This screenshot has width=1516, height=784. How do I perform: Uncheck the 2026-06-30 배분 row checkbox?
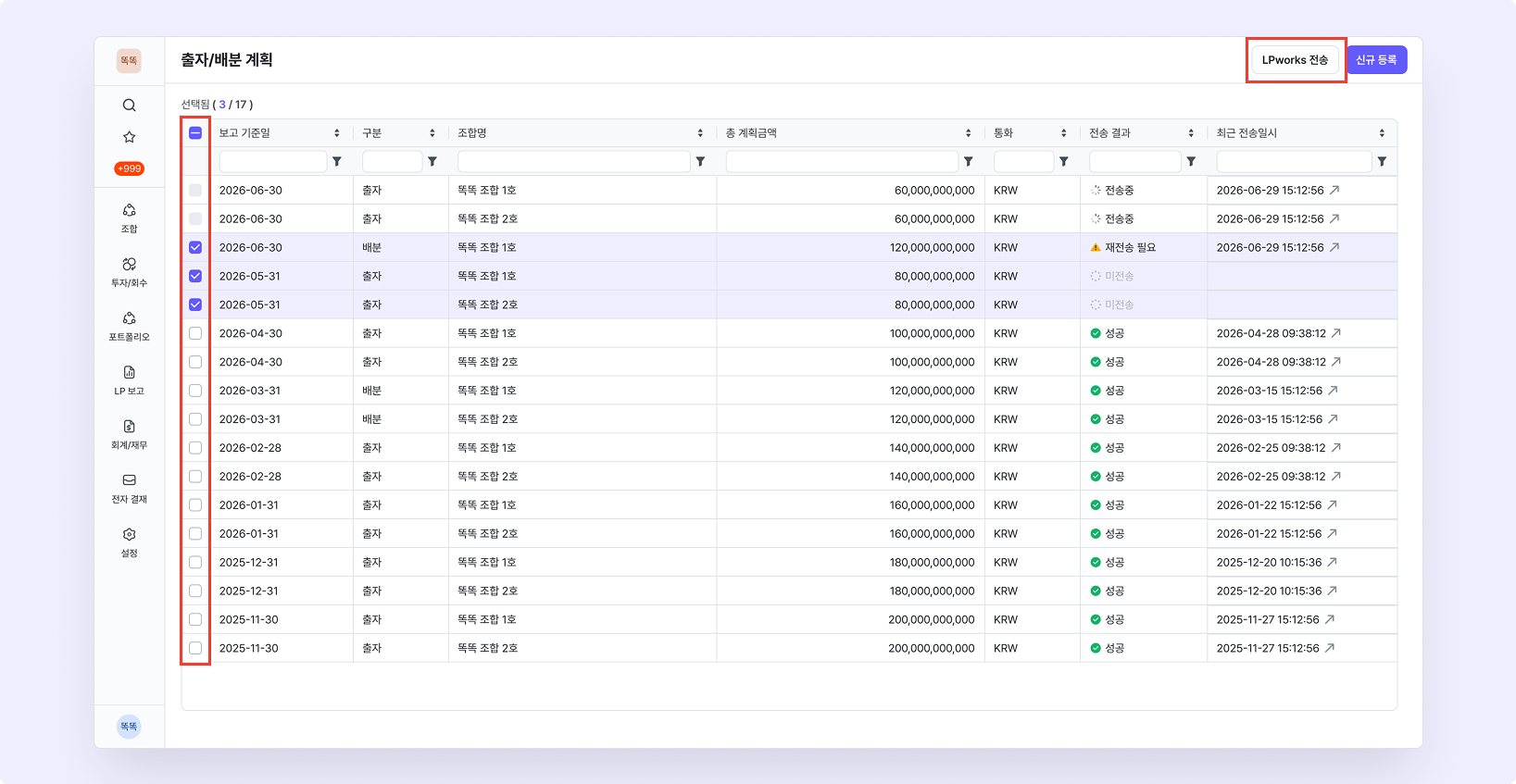click(x=195, y=247)
